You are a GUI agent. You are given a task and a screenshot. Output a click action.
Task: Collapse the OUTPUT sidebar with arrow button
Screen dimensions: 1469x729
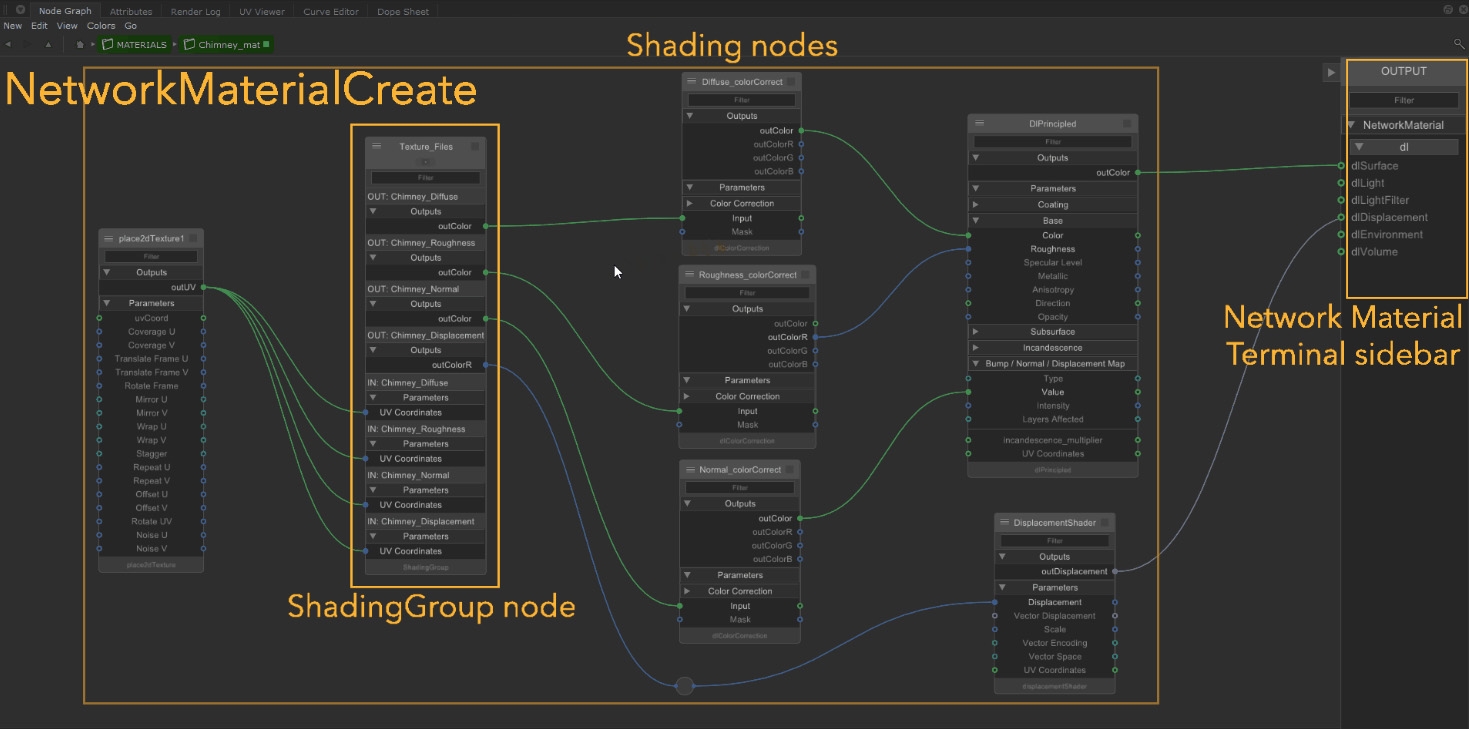pos(1330,72)
